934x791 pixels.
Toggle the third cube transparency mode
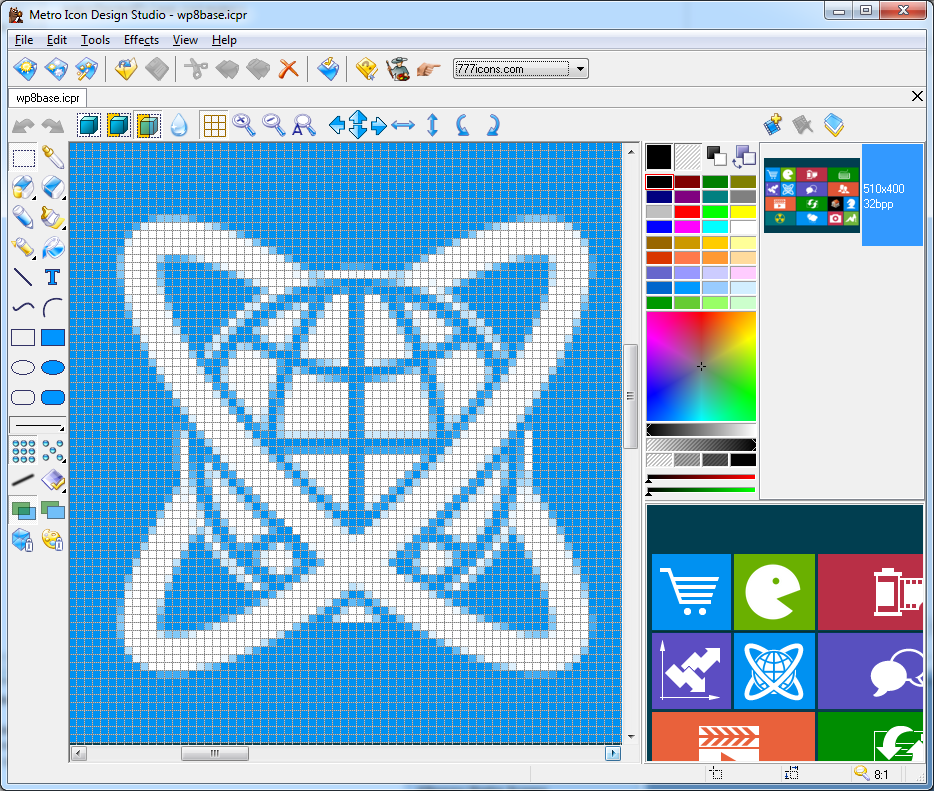pyautogui.click(x=148, y=126)
